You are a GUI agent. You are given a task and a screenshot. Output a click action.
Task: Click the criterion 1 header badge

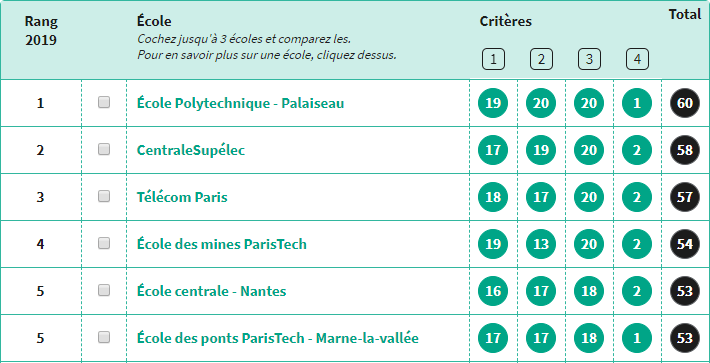coord(493,59)
